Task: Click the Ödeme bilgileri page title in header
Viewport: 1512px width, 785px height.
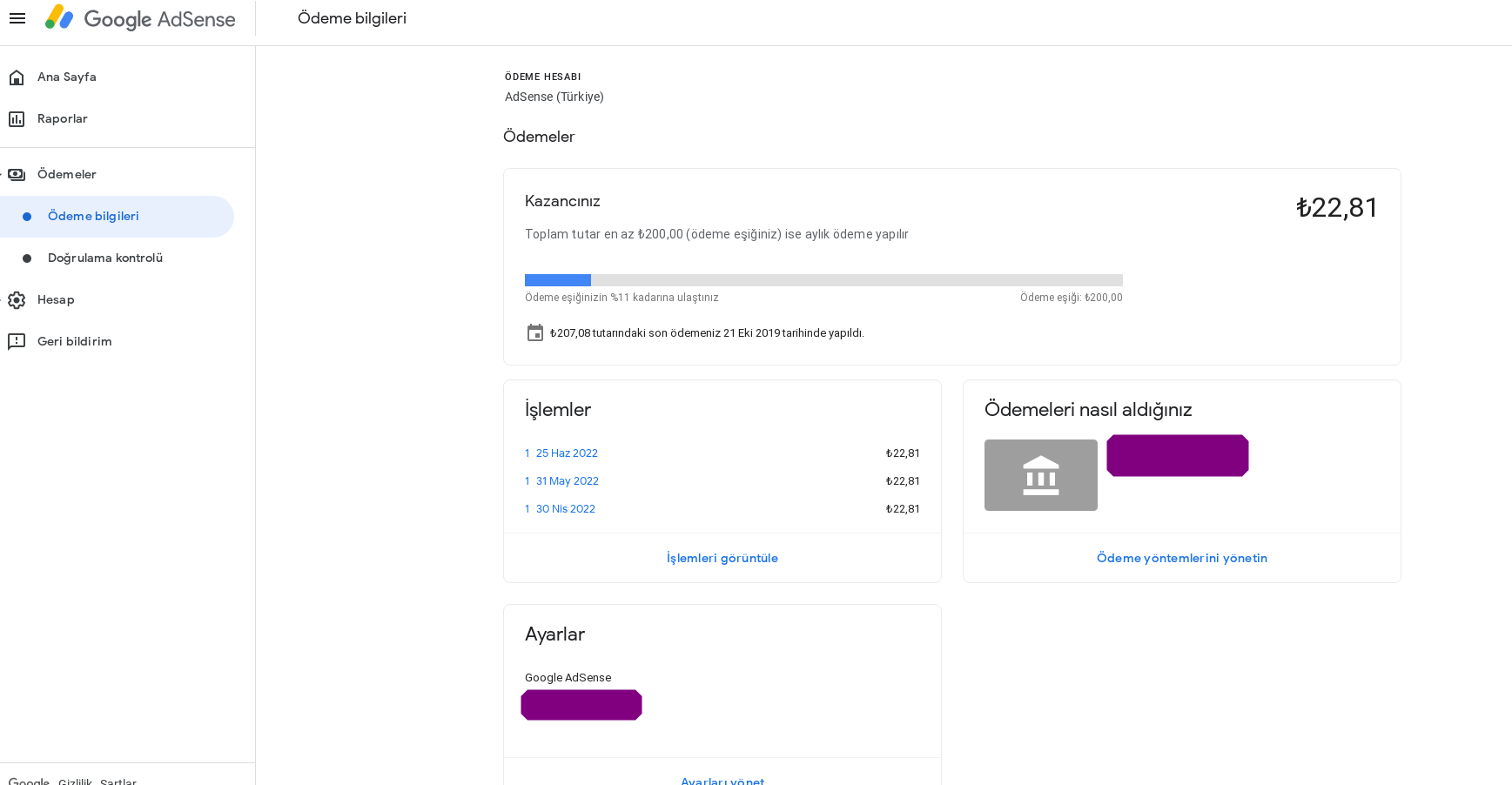Action: (352, 18)
